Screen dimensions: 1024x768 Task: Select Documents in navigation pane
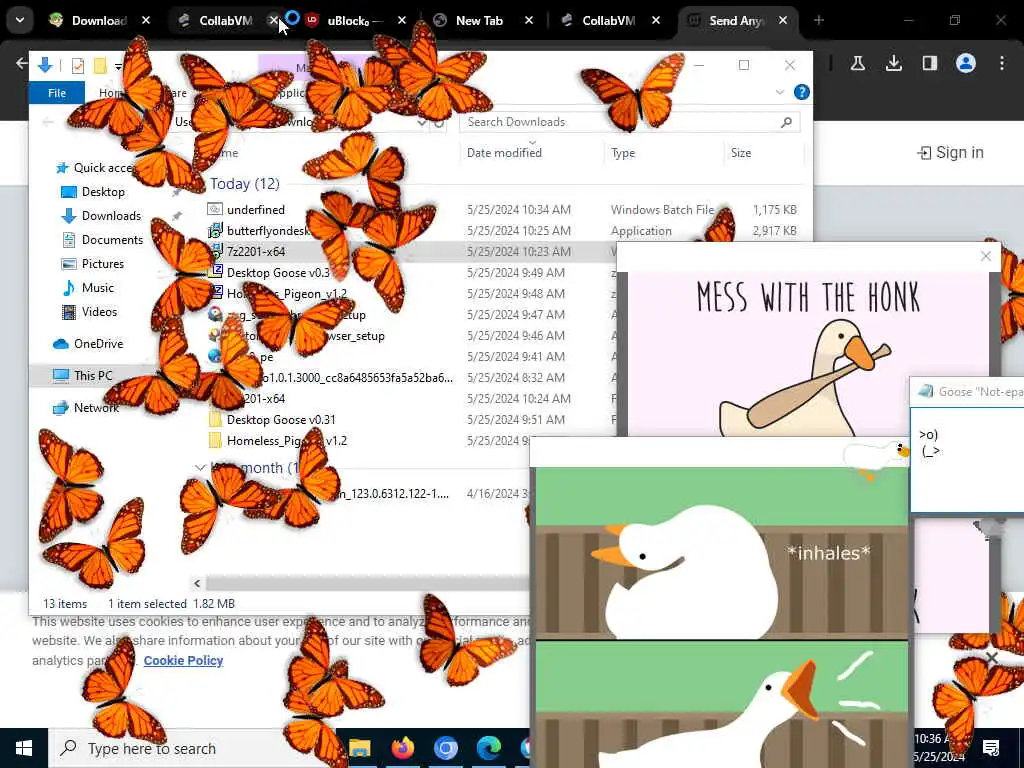111,240
